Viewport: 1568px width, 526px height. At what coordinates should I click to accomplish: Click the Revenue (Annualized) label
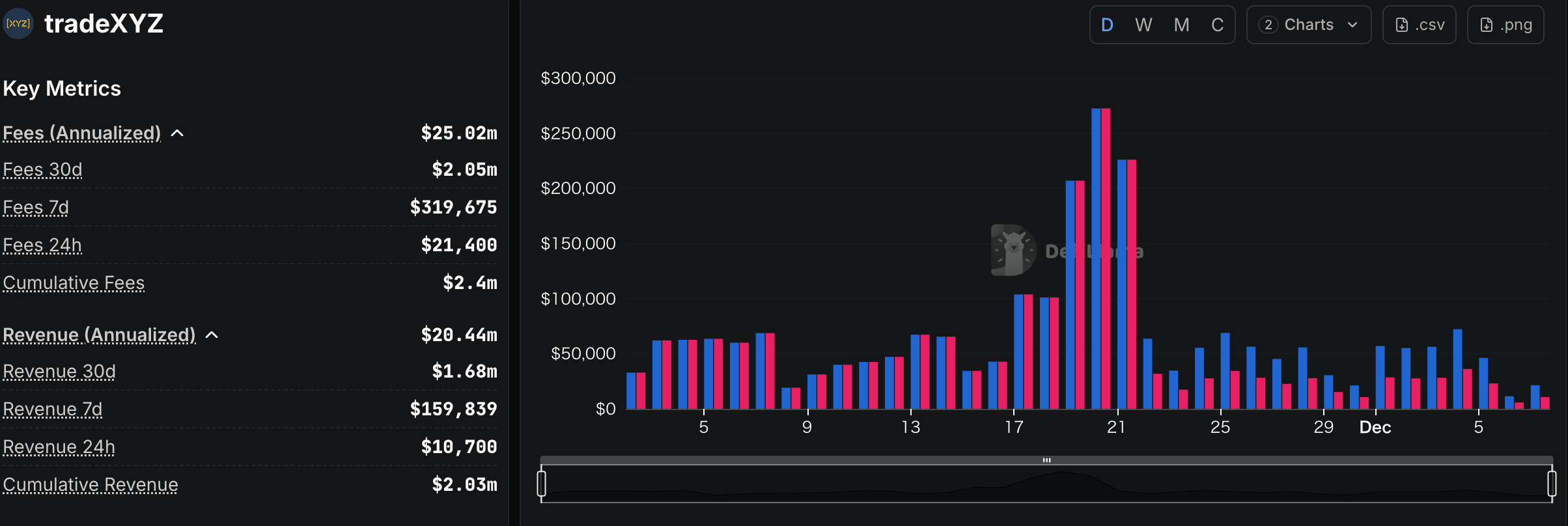99,335
